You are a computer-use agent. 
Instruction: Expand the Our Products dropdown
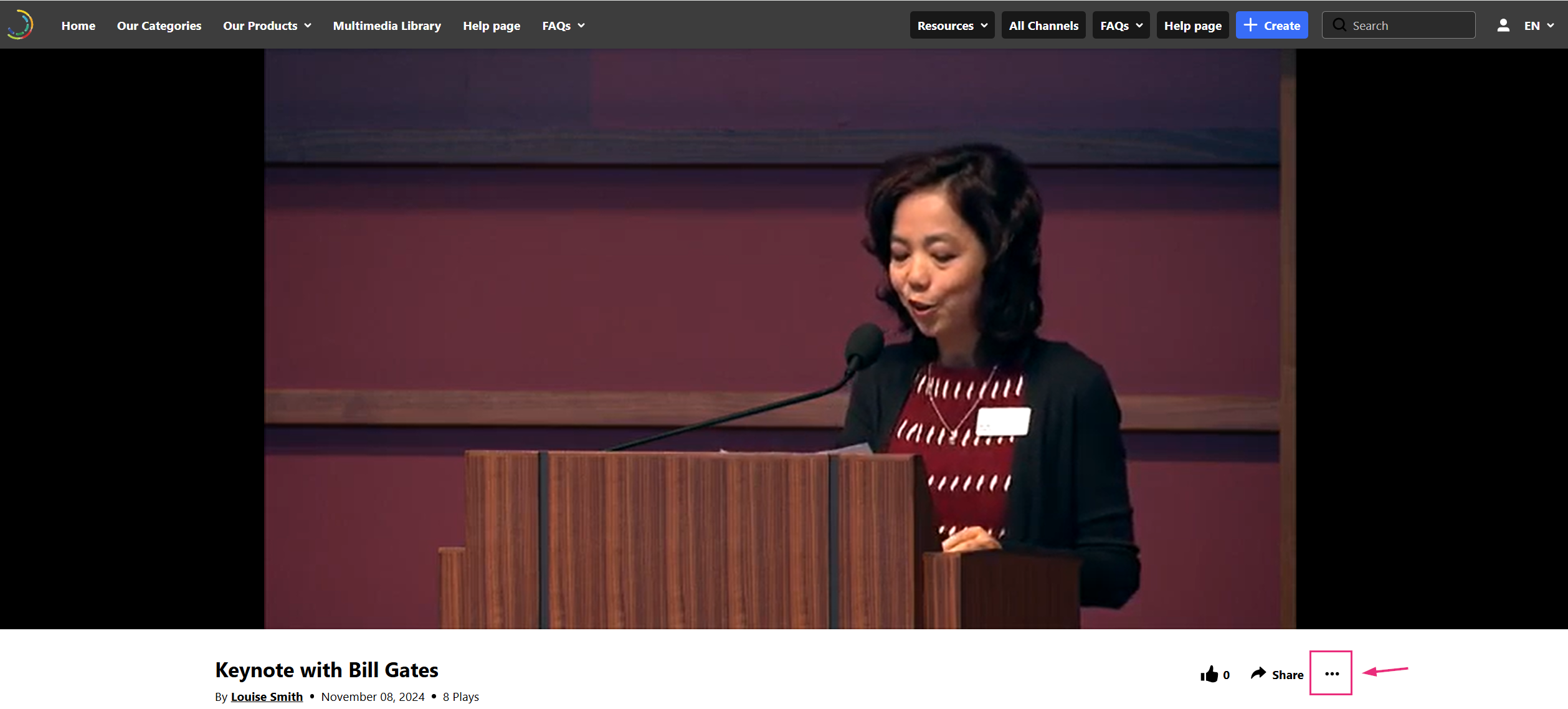[267, 26]
